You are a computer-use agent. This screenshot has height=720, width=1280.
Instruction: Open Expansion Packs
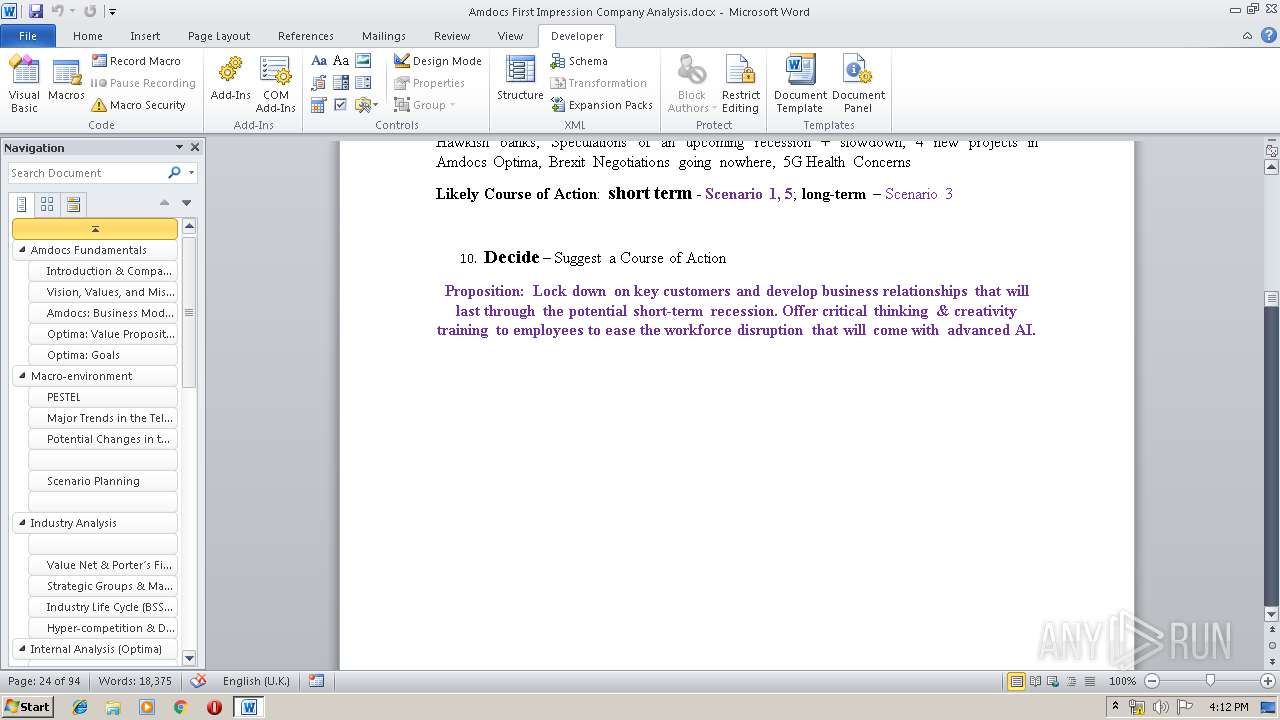click(601, 105)
